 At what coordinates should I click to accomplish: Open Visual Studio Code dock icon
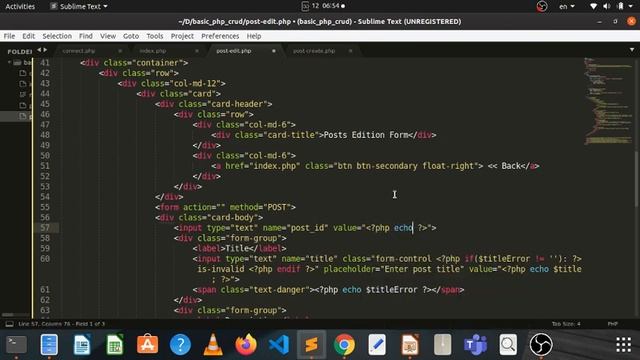279,344
